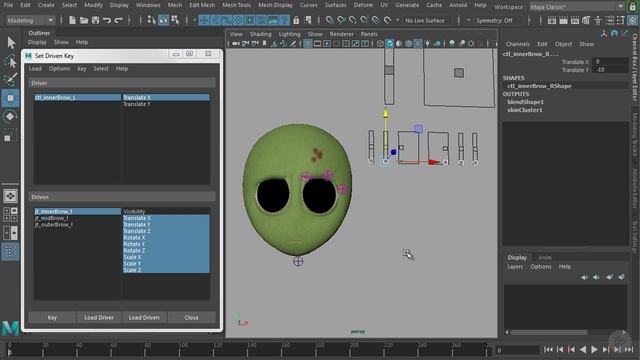This screenshot has height=360, width=640.
Task: Select the arrow Select tool in toolbox
Action: point(11,42)
